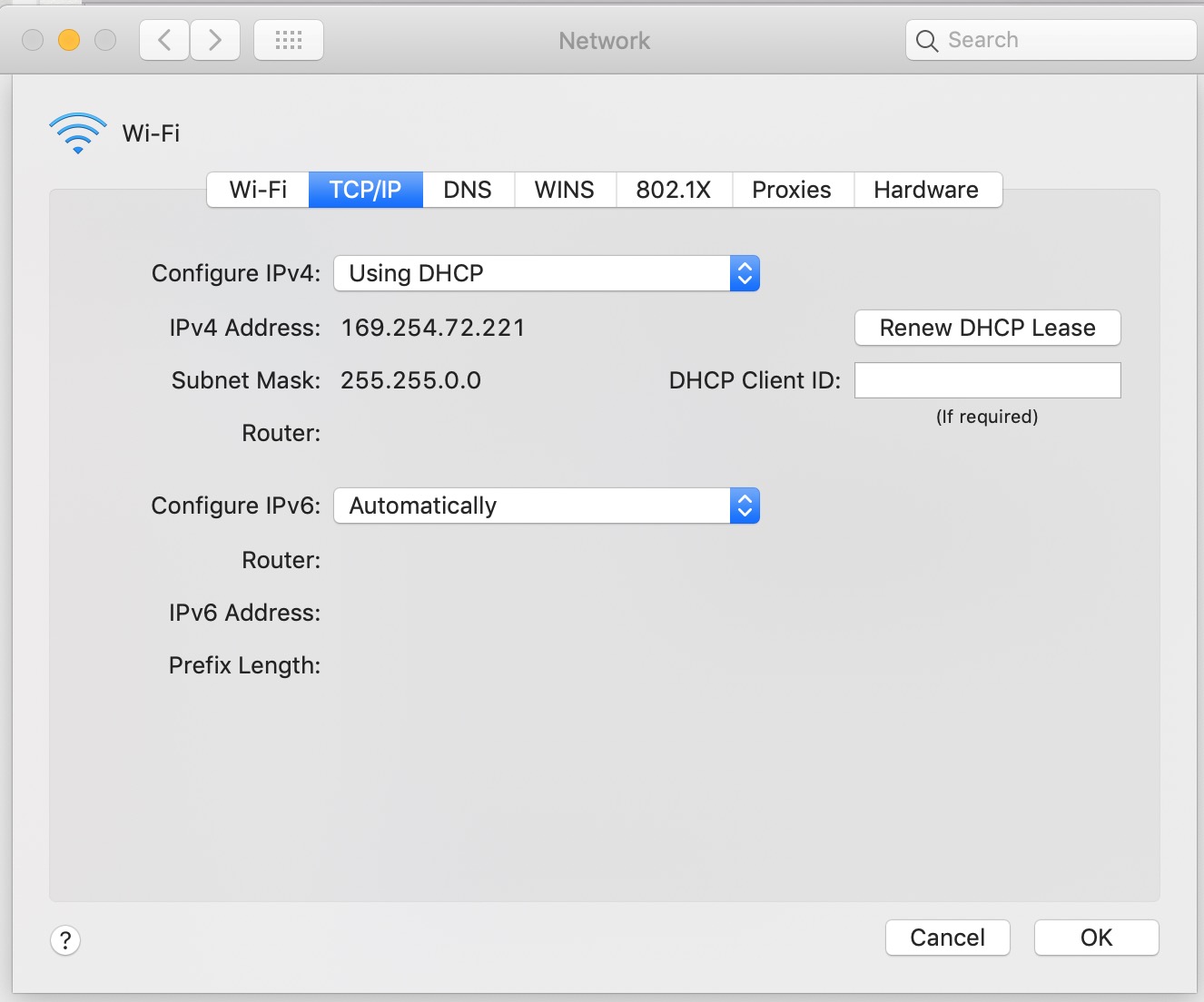The image size is (1204, 1002).
Task: Go to the Proxies tab
Action: tap(792, 190)
